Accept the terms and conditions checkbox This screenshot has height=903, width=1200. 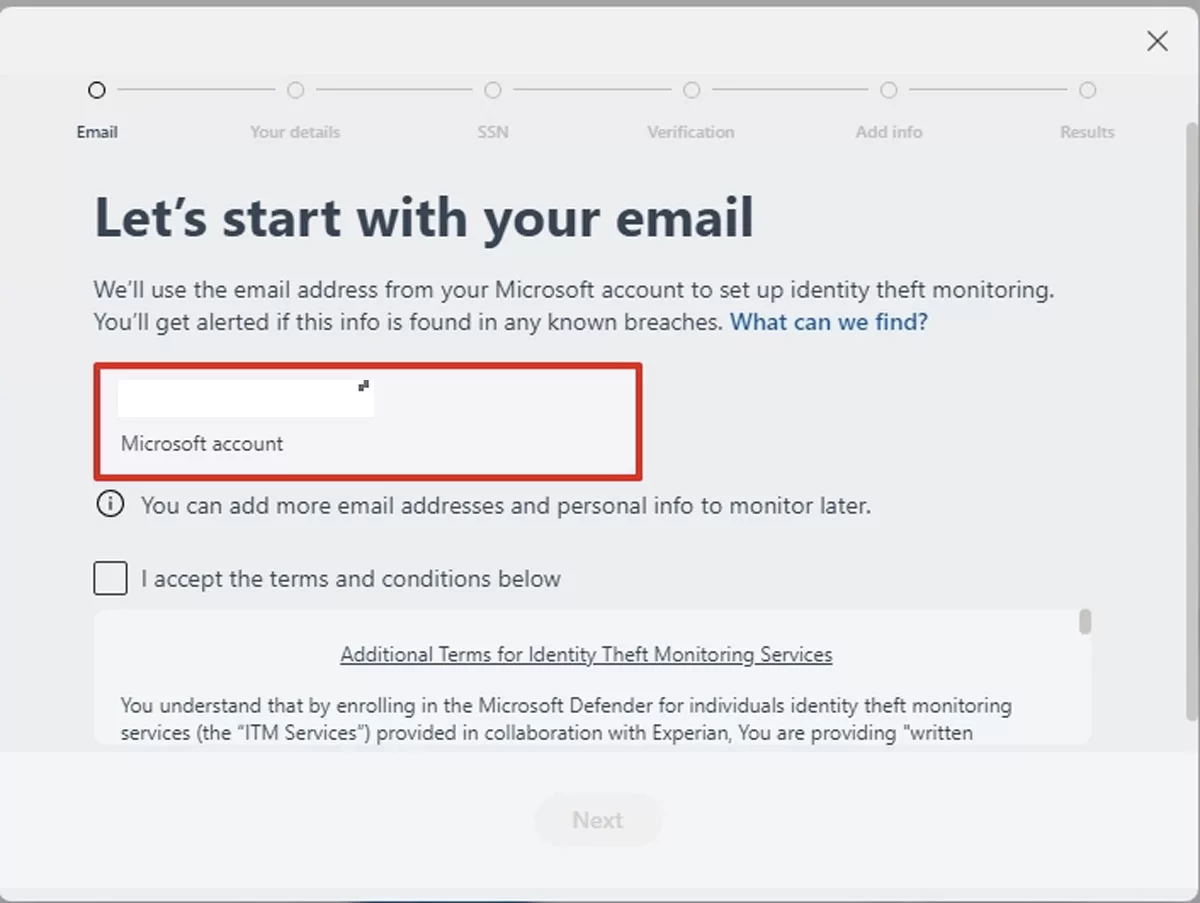point(110,578)
